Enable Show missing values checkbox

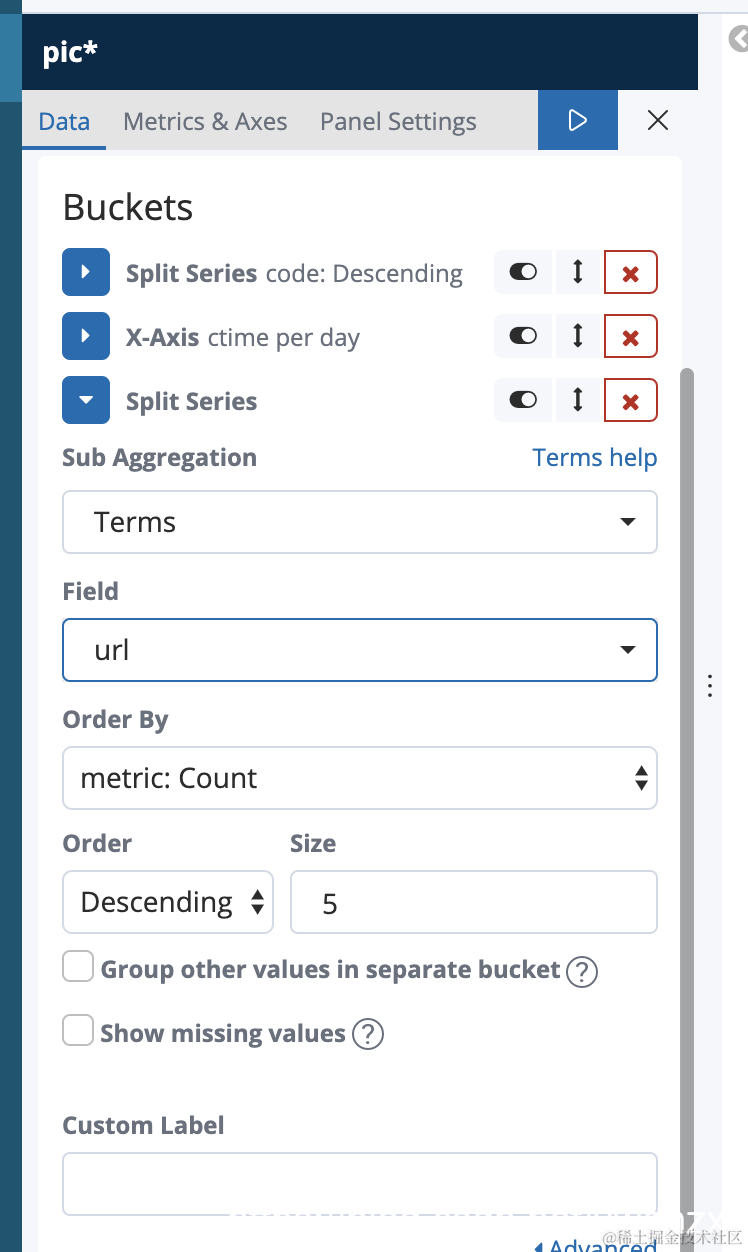tap(78, 1030)
